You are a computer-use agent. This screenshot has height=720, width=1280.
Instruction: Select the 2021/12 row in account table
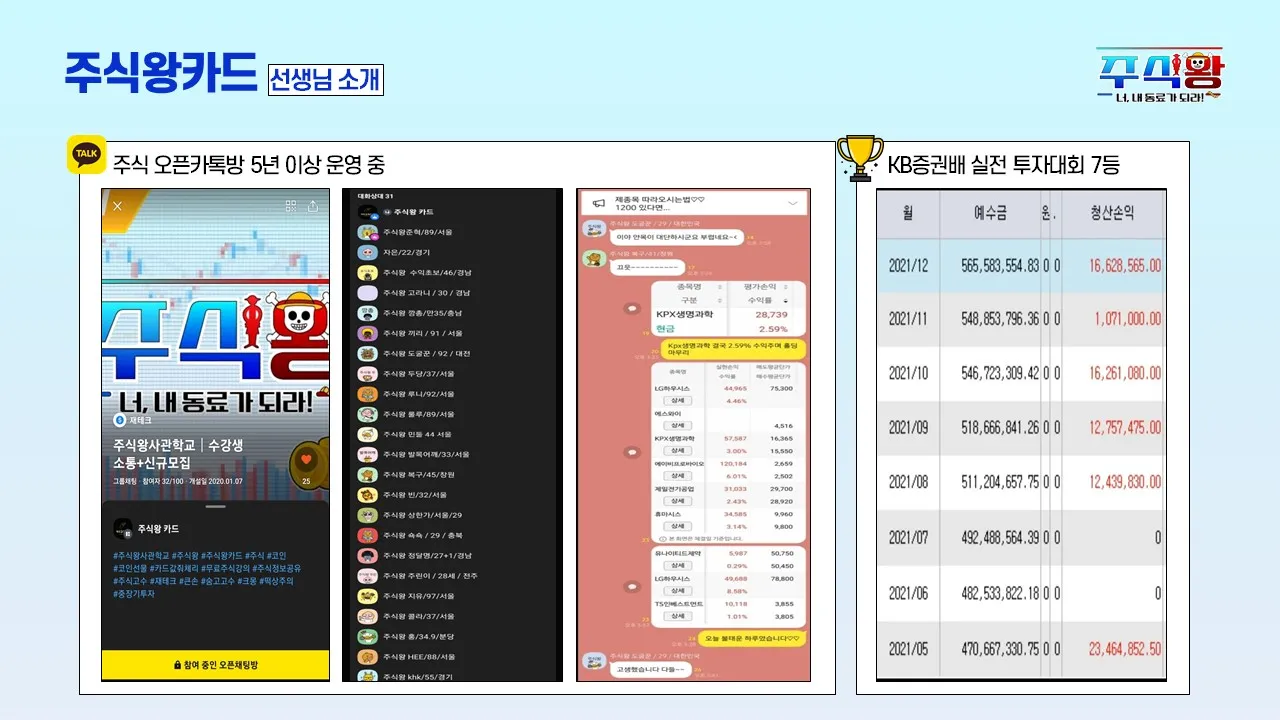[x=1020, y=266]
